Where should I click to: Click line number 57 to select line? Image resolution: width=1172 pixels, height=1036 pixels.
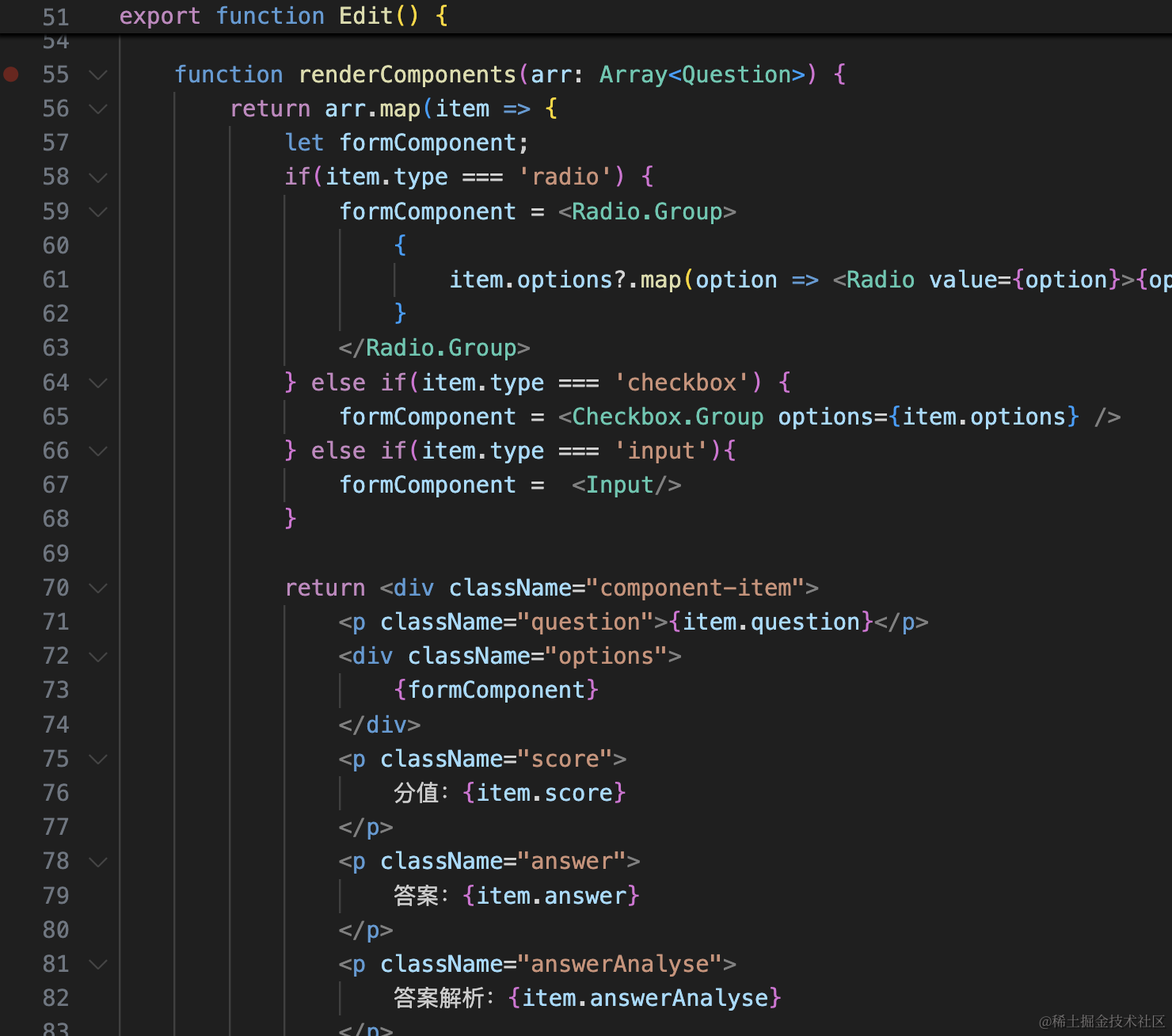pyautogui.click(x=55, y=143)
